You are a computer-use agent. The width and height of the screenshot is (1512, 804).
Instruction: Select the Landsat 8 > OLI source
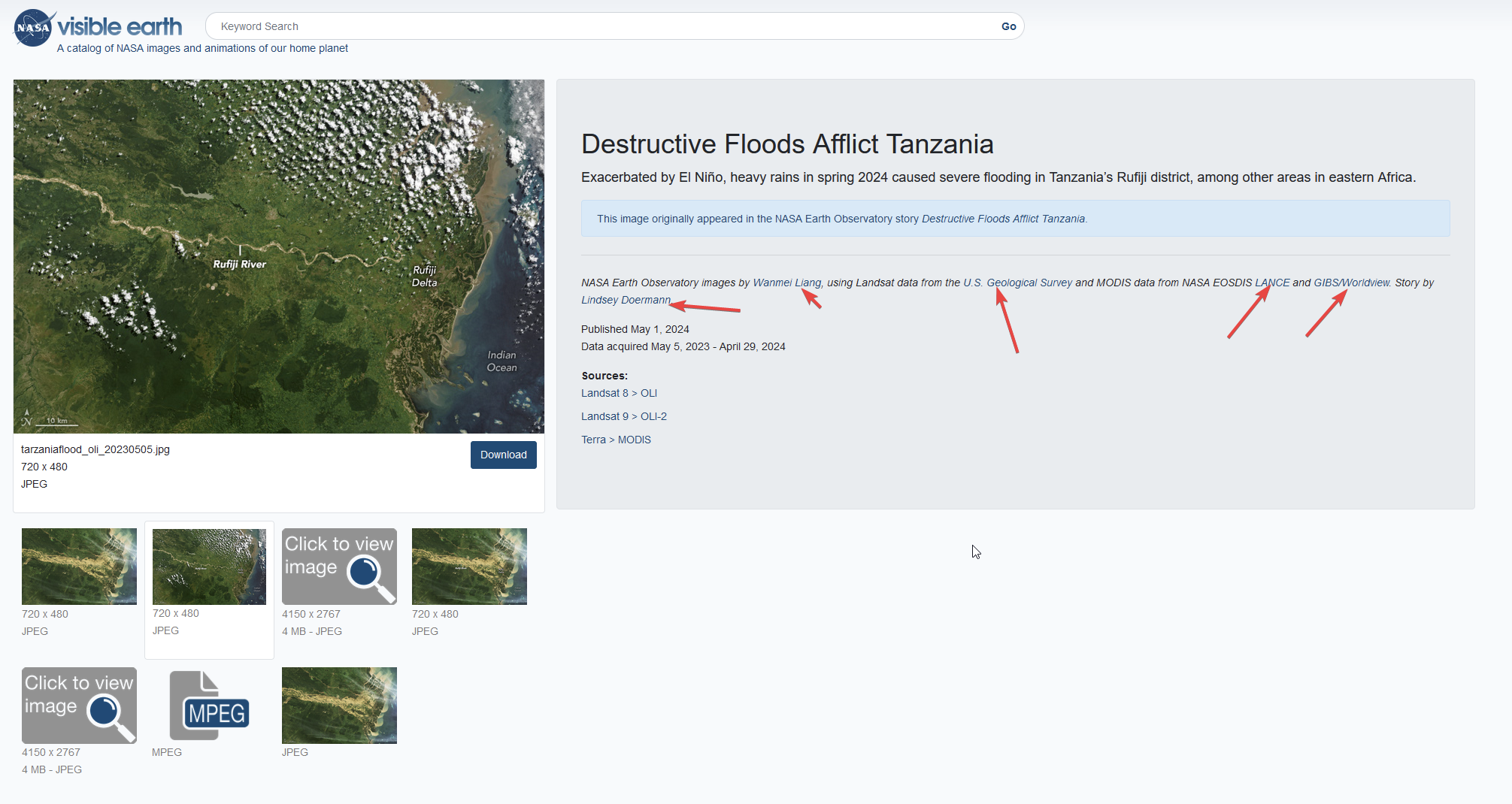tap(619, 393)
